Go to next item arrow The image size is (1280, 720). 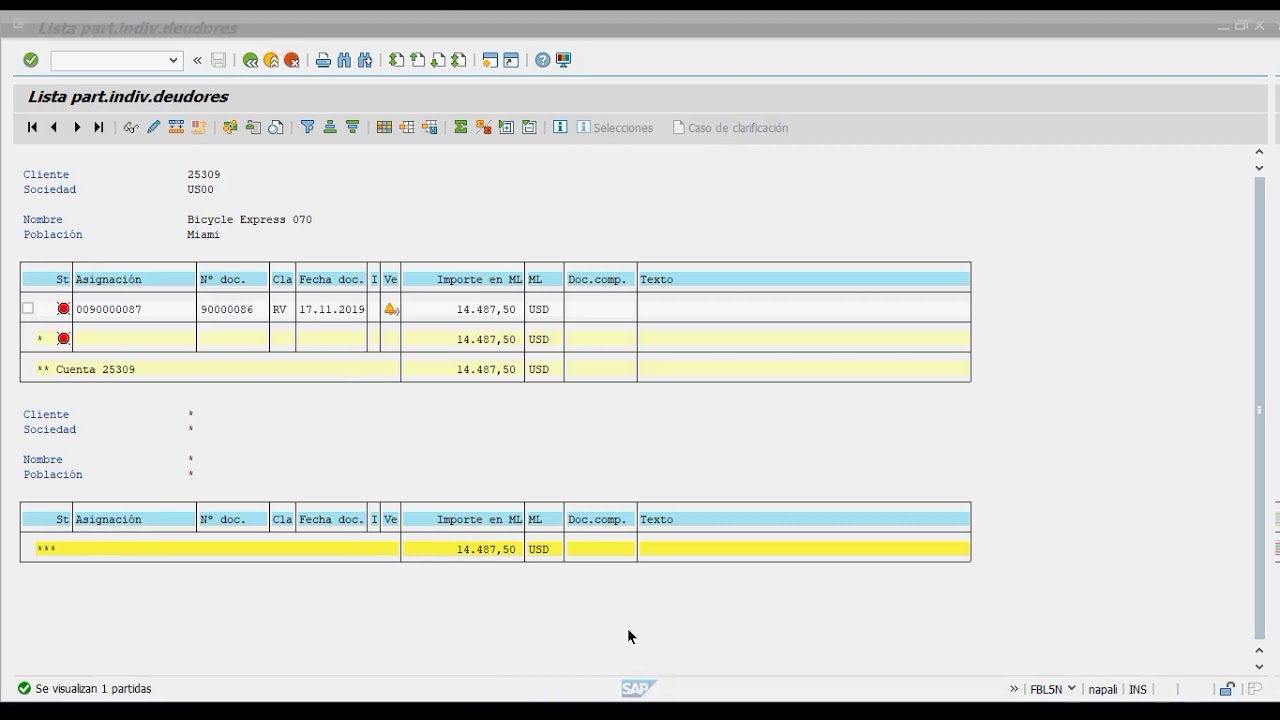pyautogui.click(x=77, y=127)
